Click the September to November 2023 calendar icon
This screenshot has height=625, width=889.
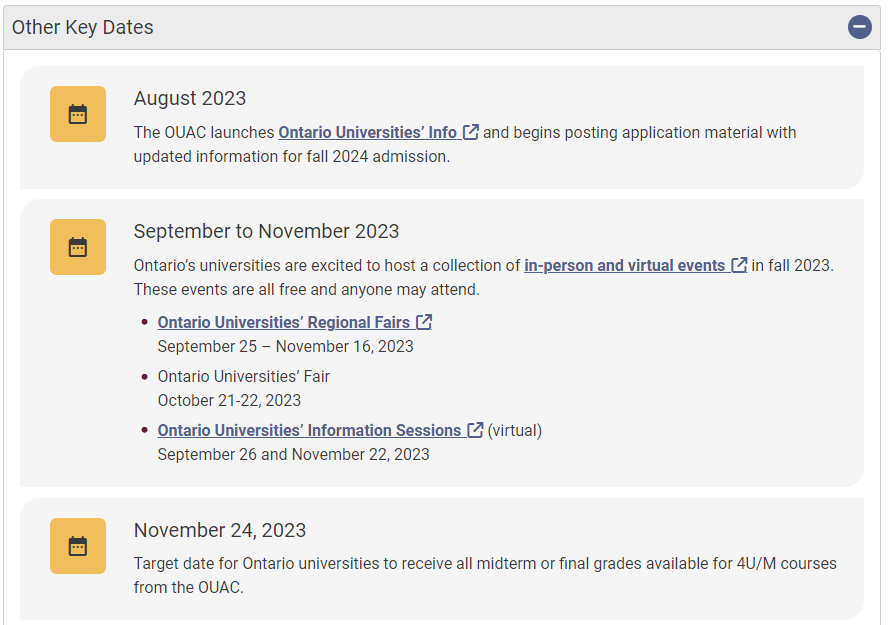[x=78, y=247]
